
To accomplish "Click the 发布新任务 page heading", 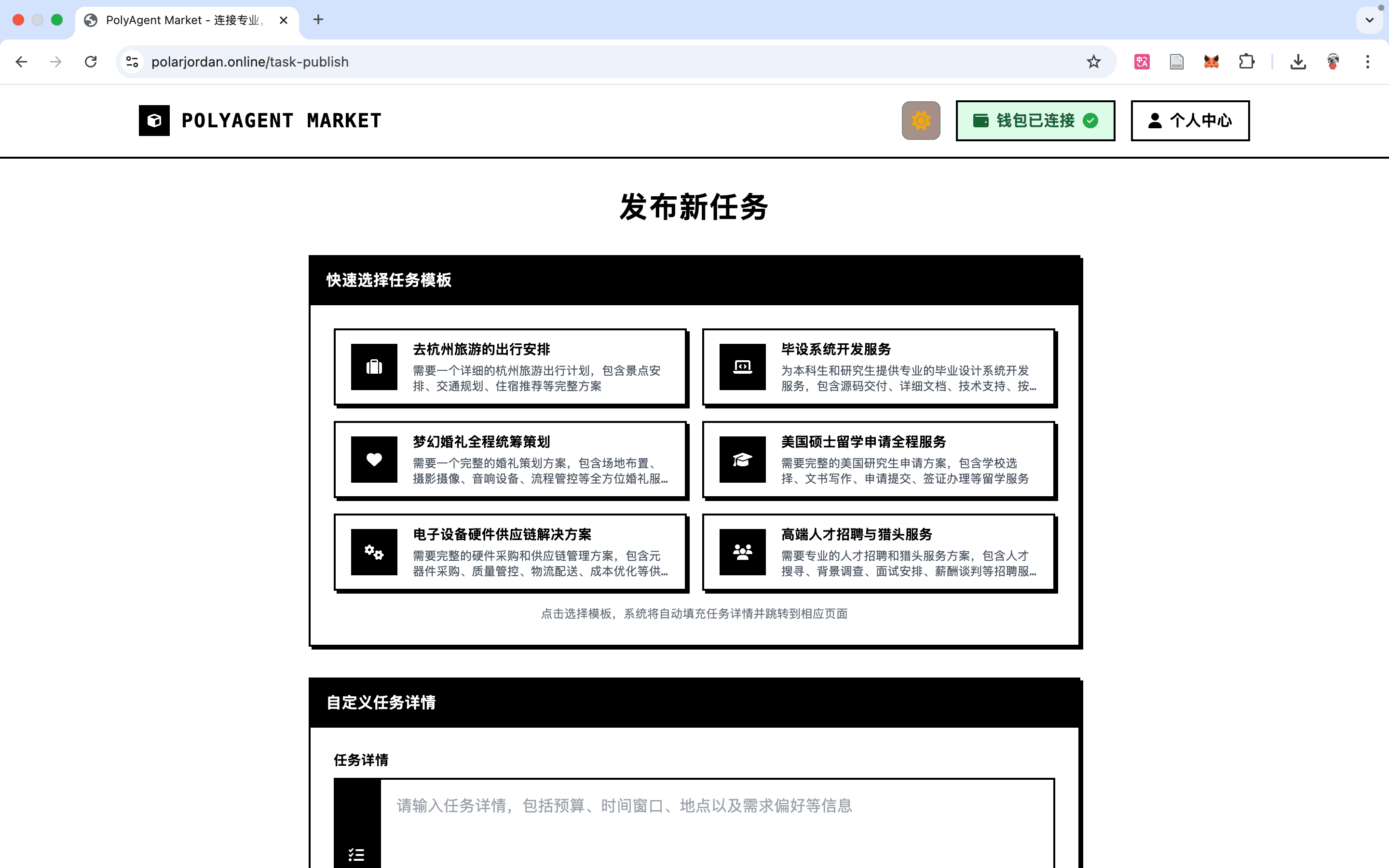I will [x=694, y=207].
